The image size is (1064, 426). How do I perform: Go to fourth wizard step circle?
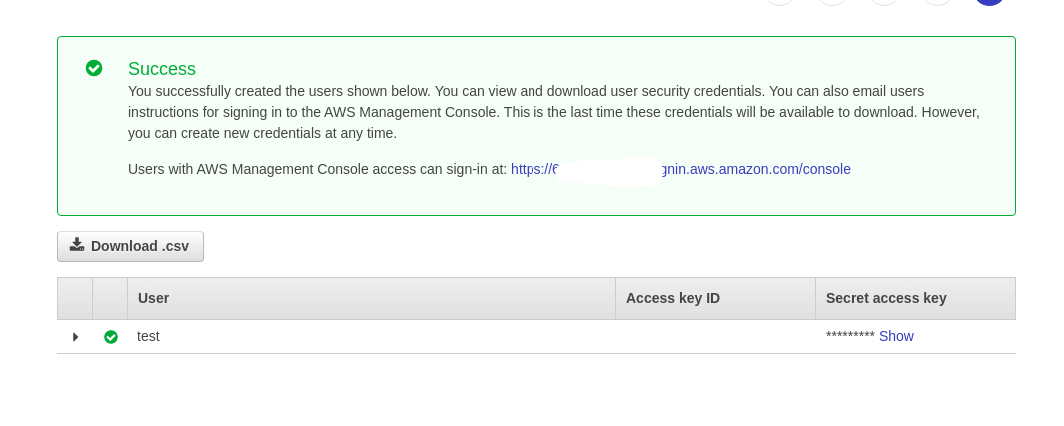(x=937, y=3)
